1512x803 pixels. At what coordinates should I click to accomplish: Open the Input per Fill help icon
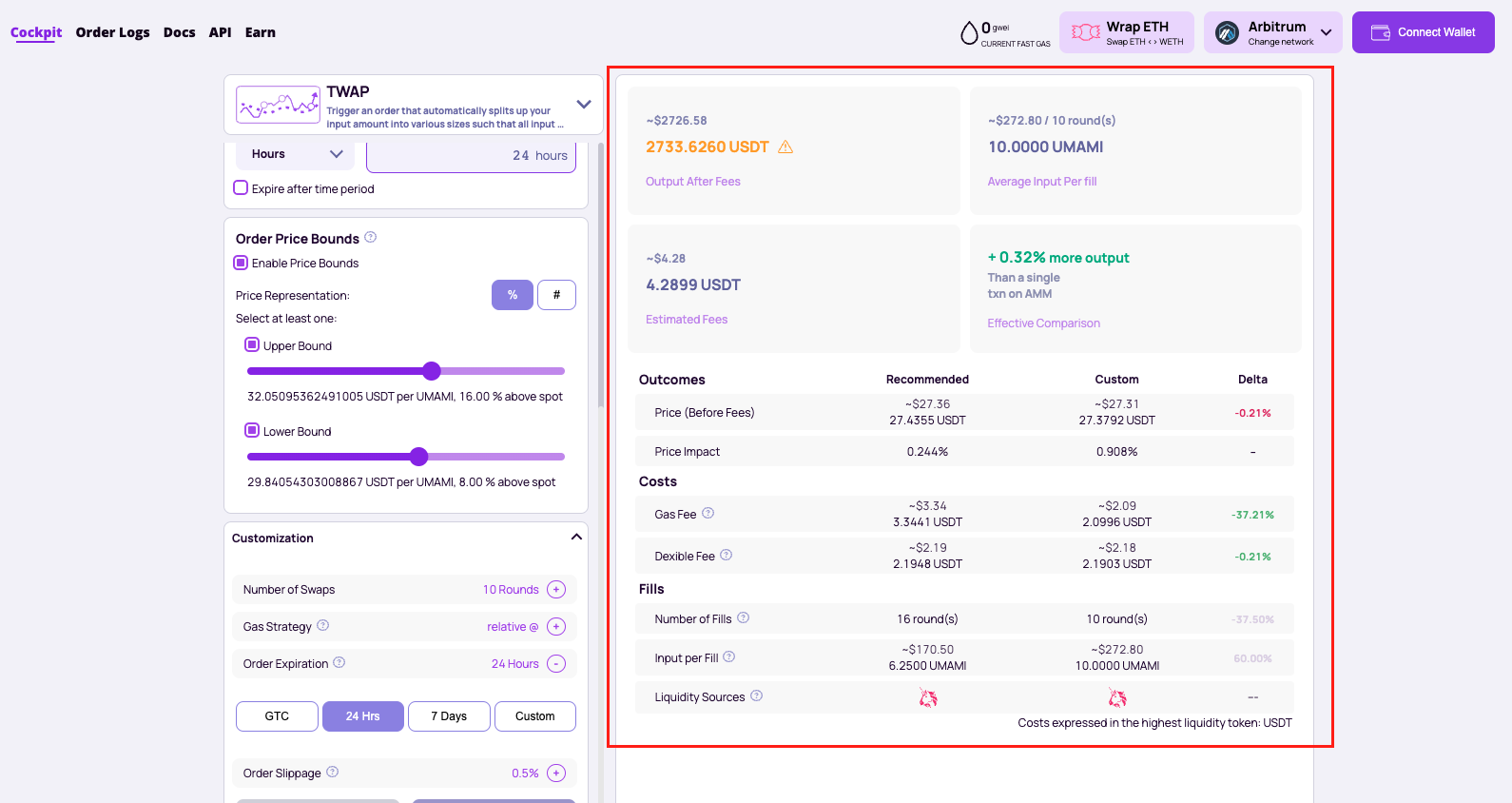(x=729, y=656)
